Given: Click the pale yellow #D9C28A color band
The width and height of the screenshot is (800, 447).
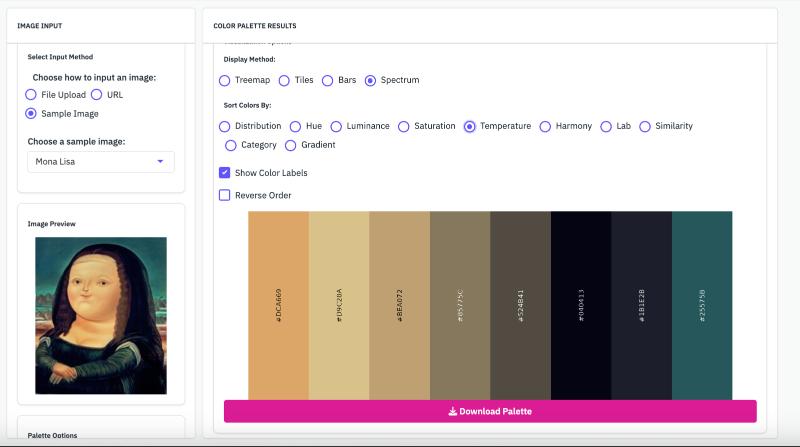Looking at the screenshot, I should click(339, 305).
